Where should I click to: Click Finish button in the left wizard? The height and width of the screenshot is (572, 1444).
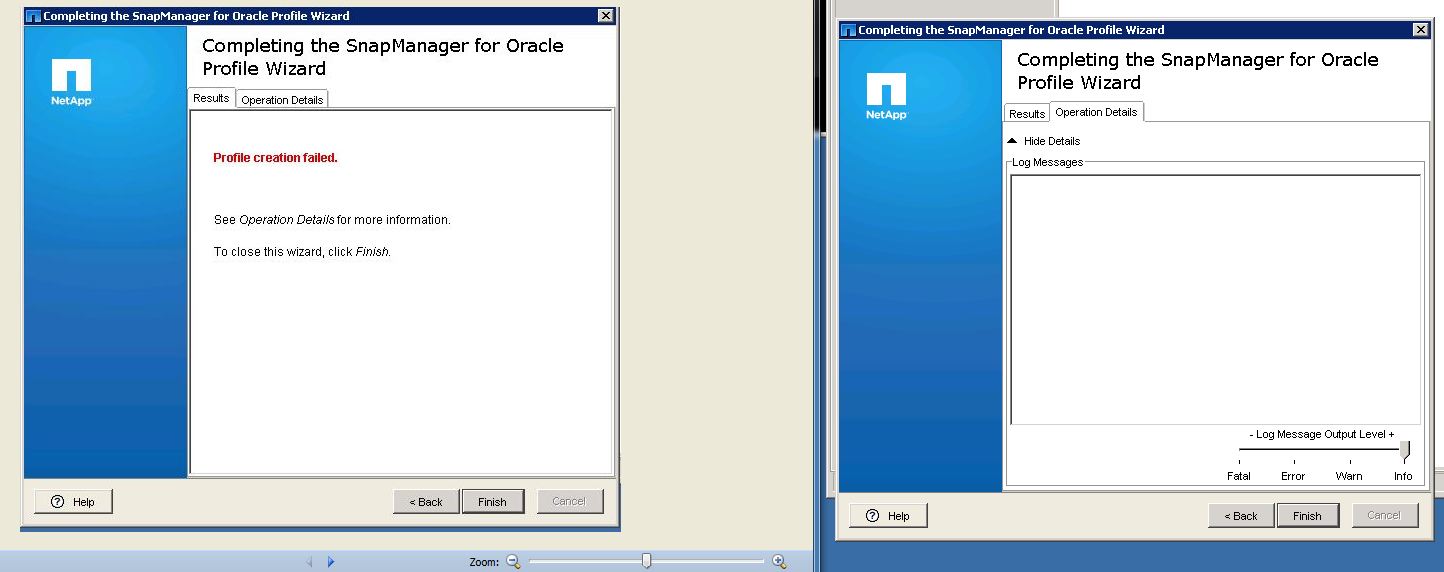click(493, 502)
